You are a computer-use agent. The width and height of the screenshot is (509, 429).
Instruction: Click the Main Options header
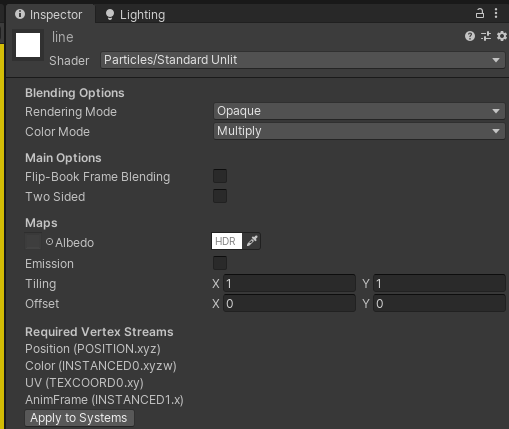tap(63, 158)
